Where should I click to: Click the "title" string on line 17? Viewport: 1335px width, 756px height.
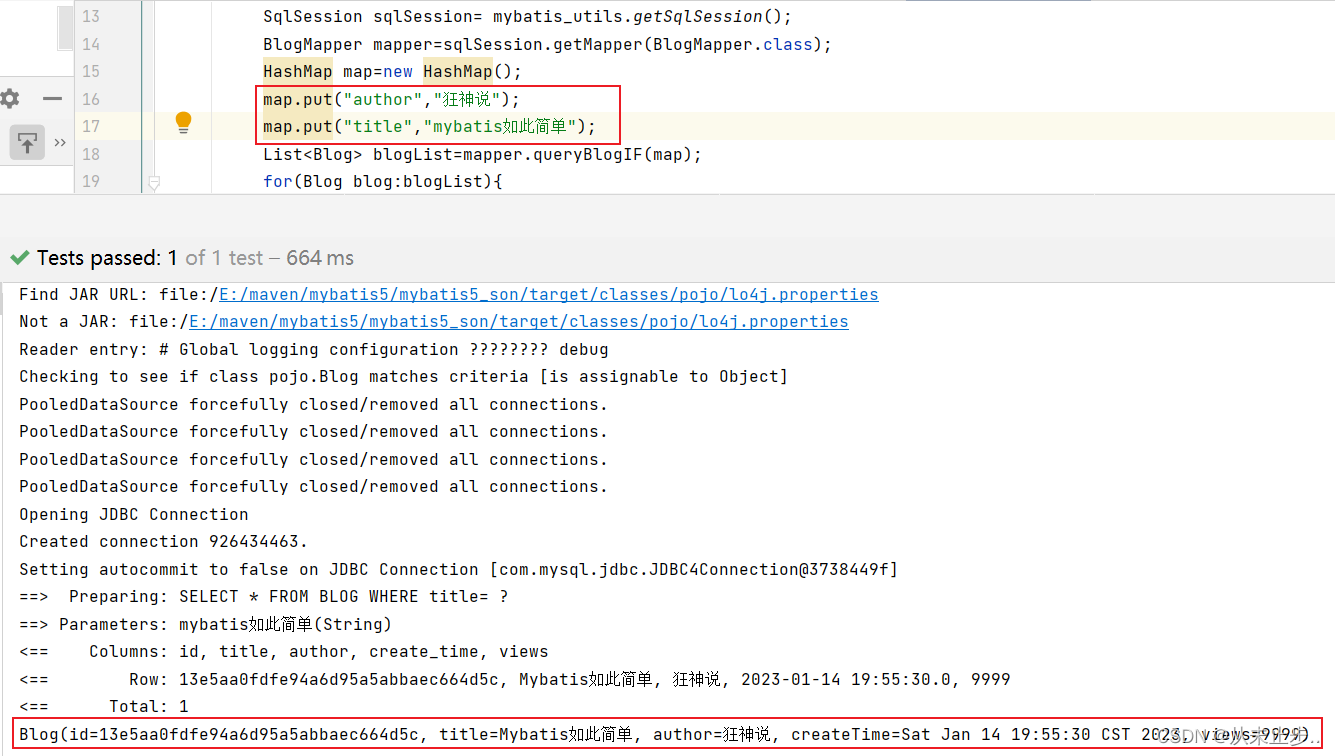point(378,126)
